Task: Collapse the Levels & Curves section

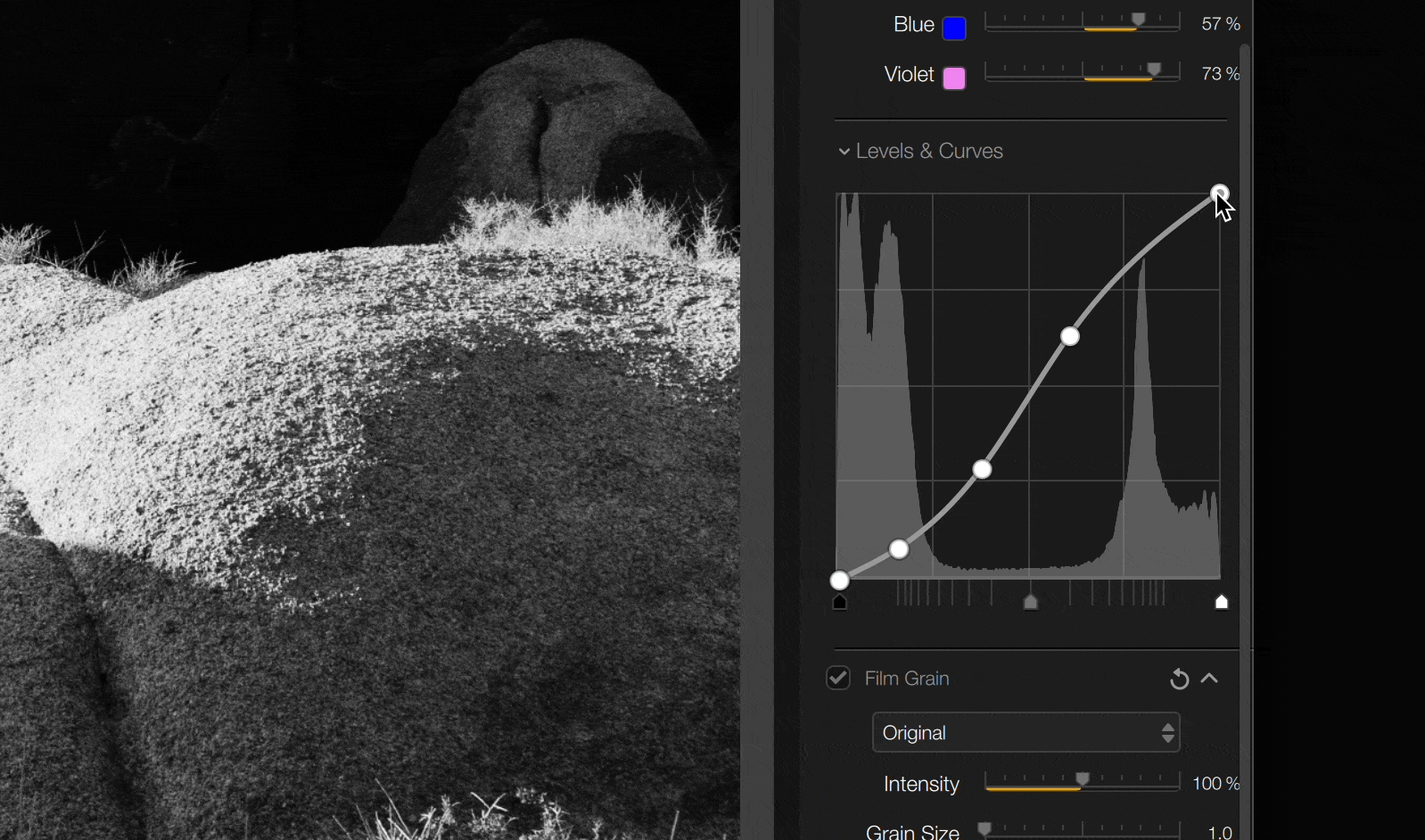Action: click(x=844, y=152)
